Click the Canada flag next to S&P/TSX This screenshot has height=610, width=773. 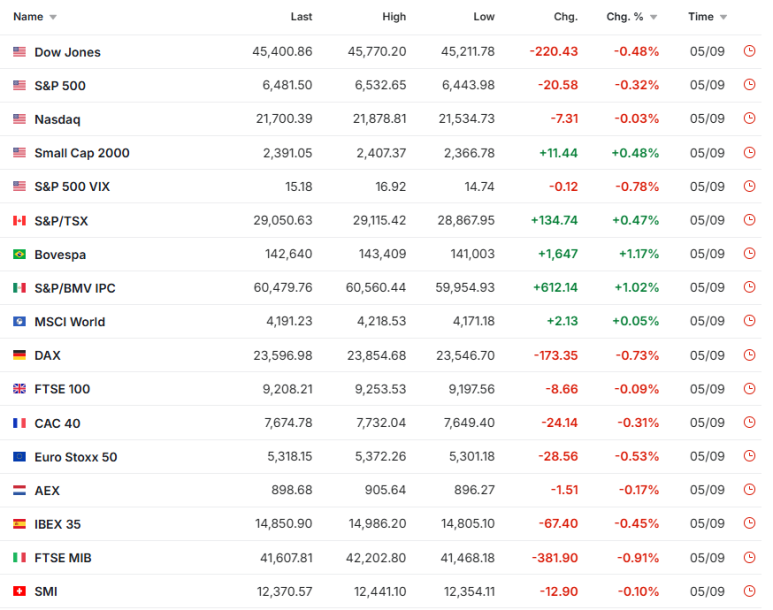[19, 220]
